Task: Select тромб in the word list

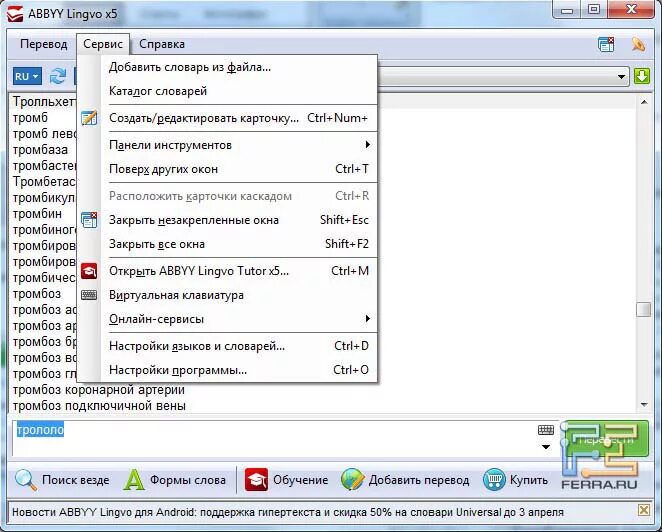Action: pyautogui.click(x=30, y=118)
